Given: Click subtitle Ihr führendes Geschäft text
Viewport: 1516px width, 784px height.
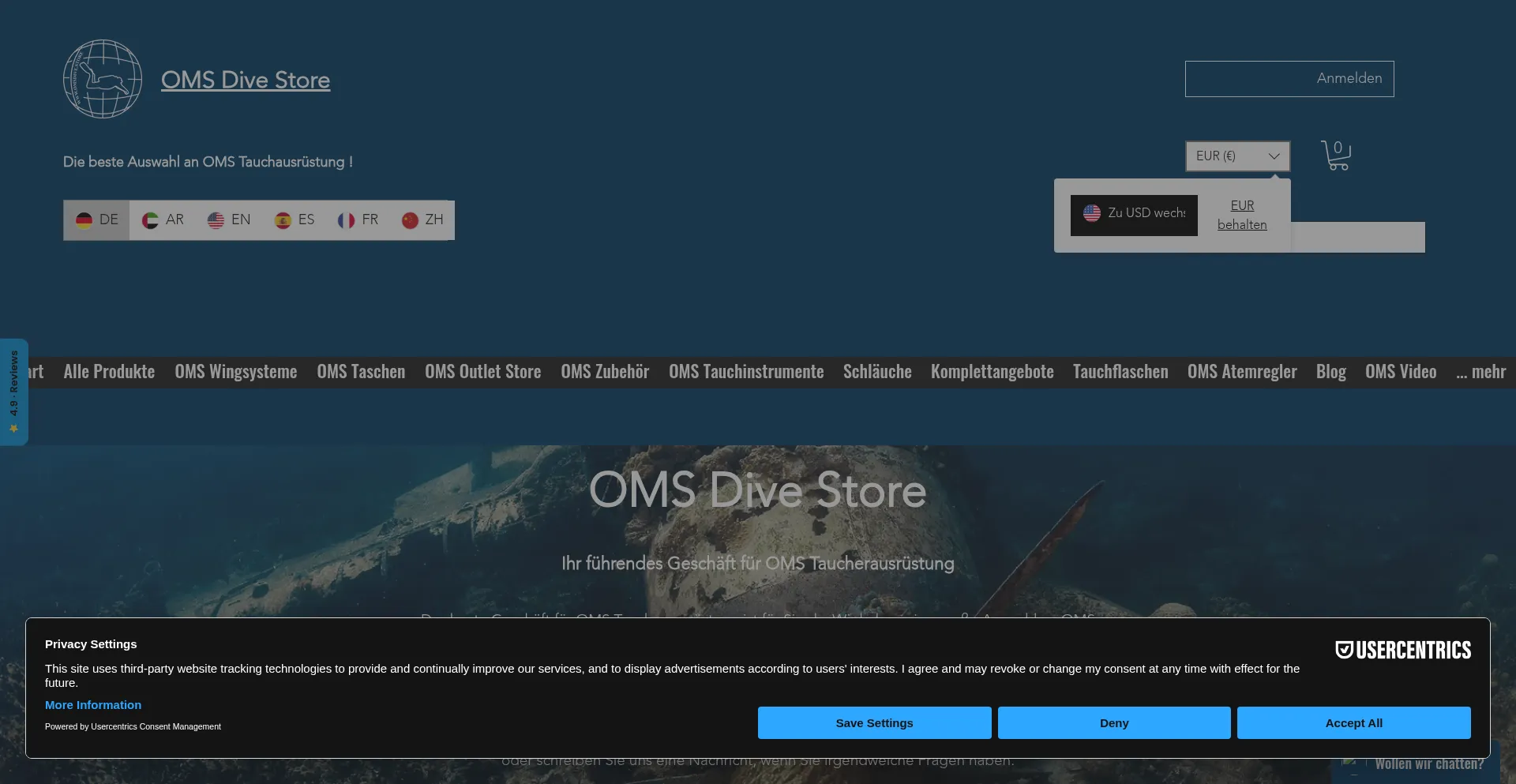Looking at the screenshot, I should (758, 563).
